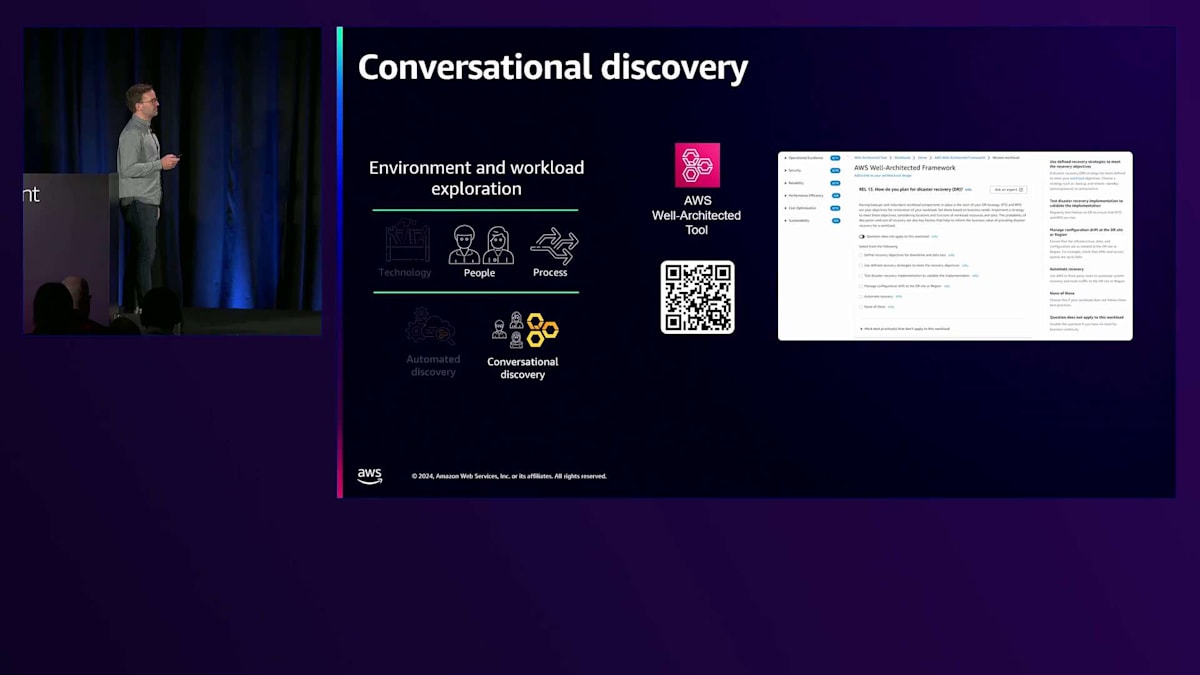1200x675 pixels.
Task: Expand the Reliability pillar in sidebar
Action: (786, 183)
